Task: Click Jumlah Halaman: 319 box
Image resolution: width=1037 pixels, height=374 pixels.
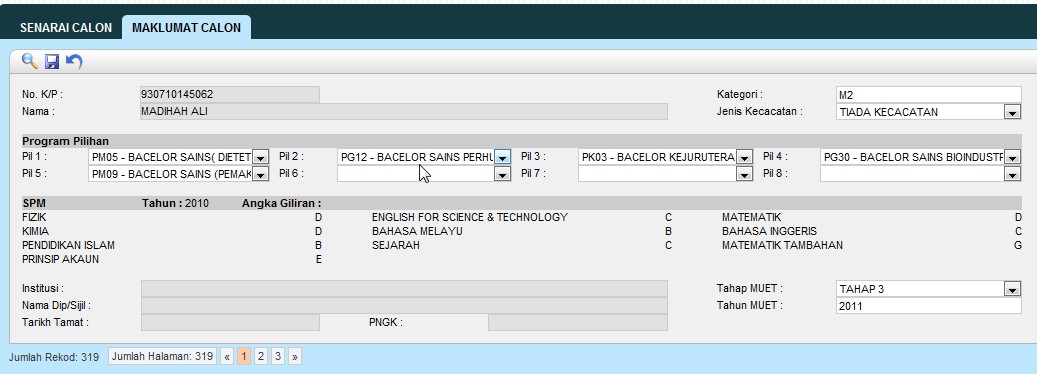Action: 162,357
